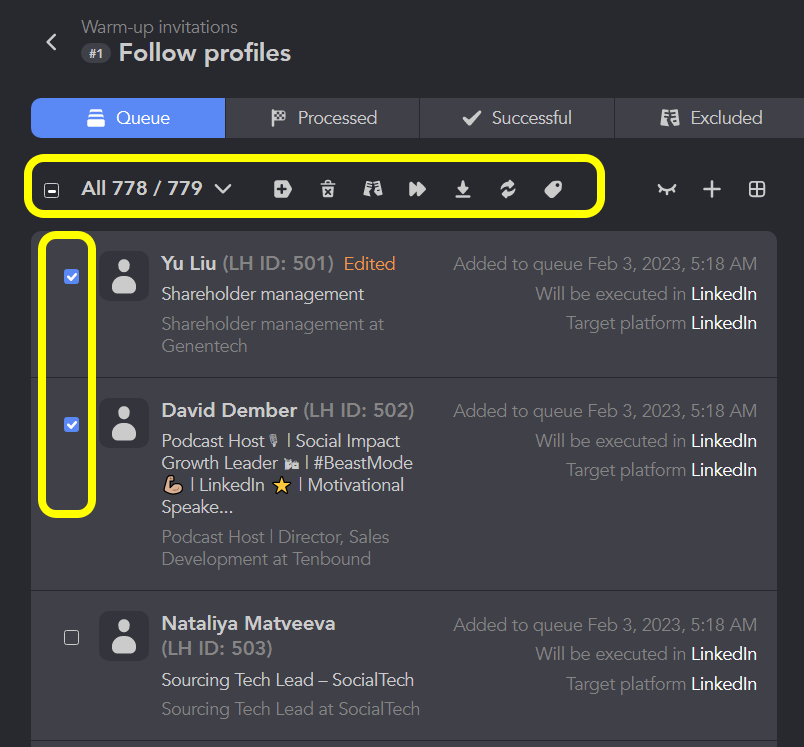Screen dimensions: 804x747
Task: Click the exclude icon in the action bar
Action: (373, 189)
